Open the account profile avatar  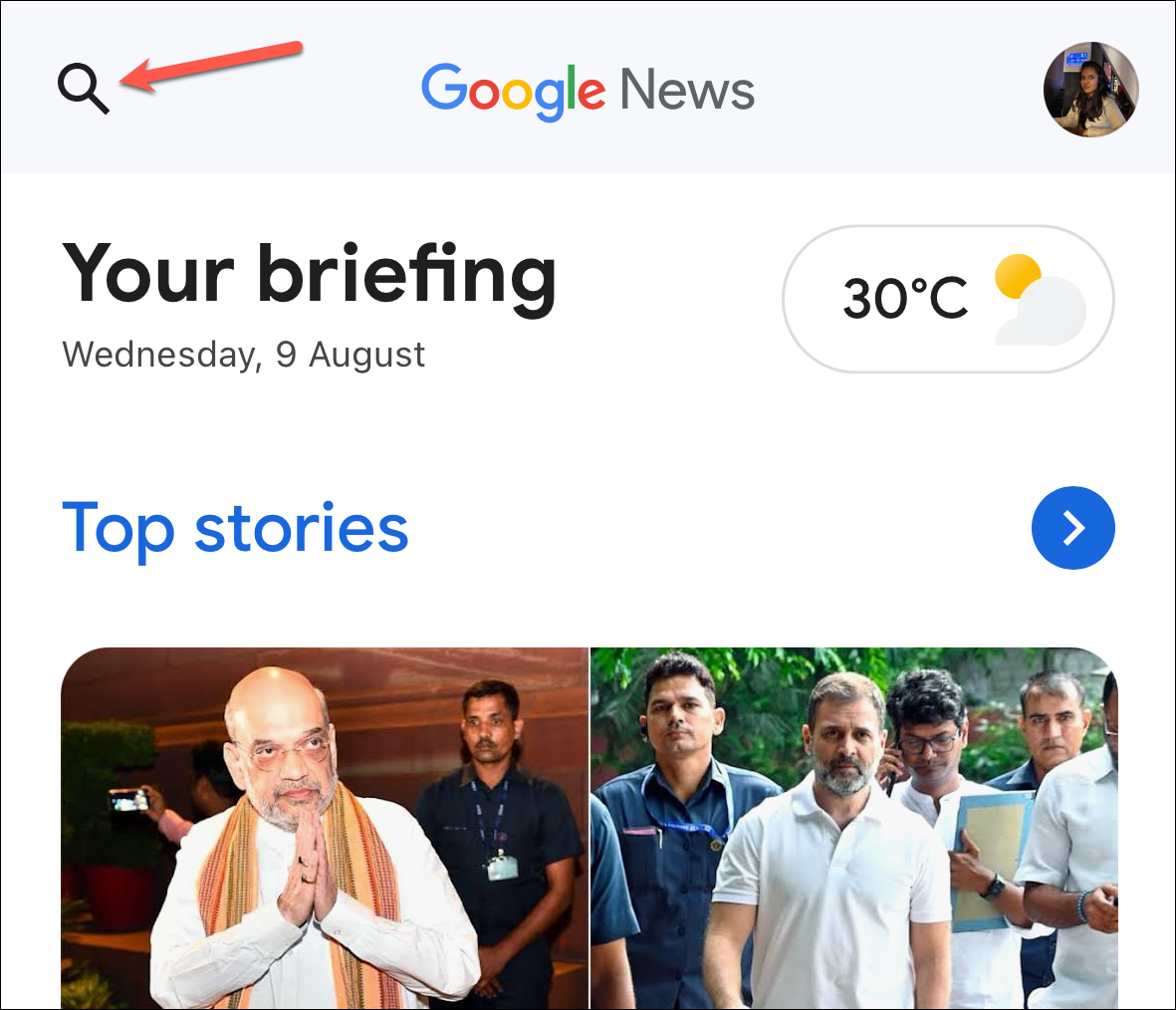(x=1090, y=90)
